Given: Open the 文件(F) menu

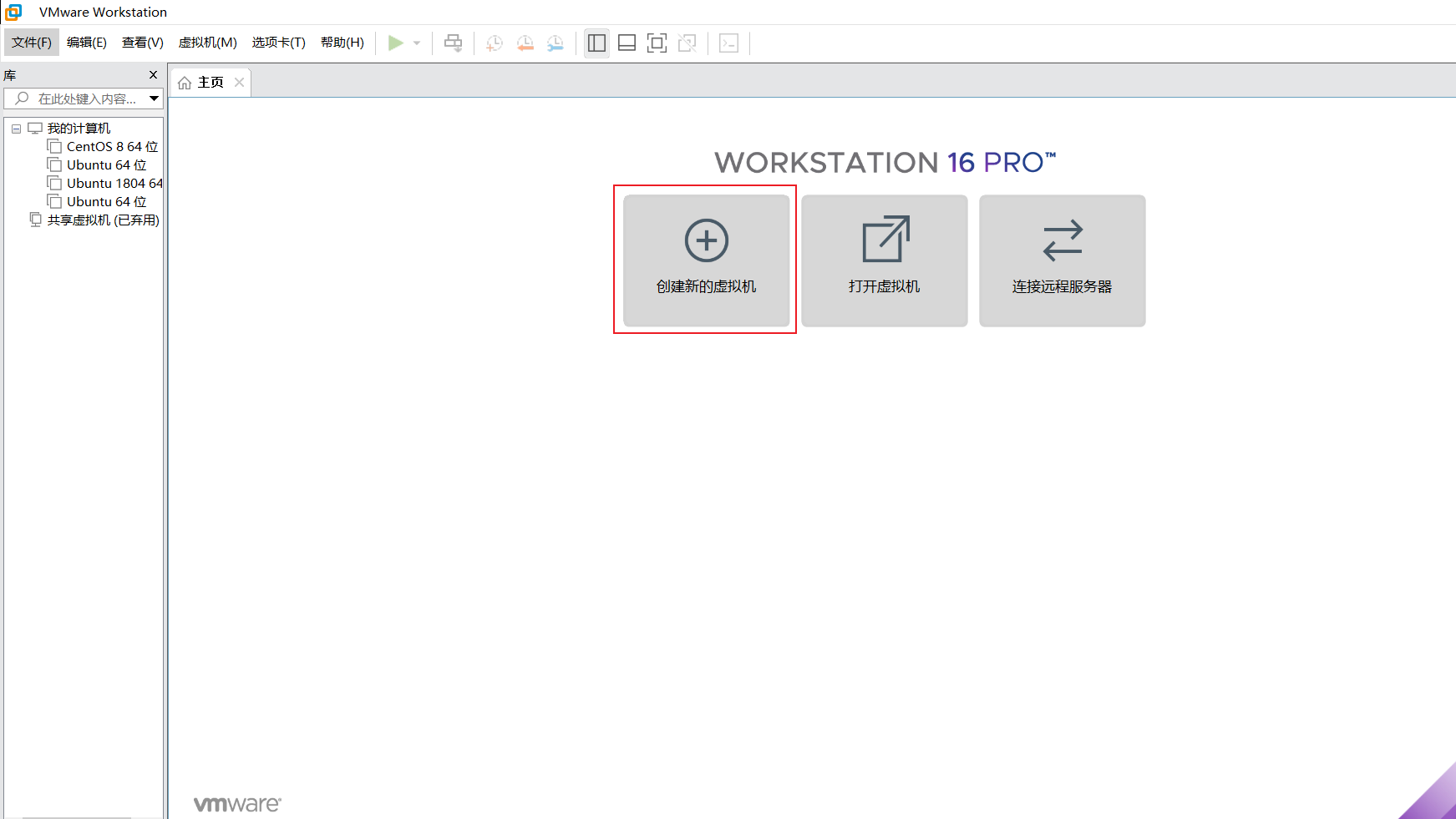Looking at the screenshot, I should click(32, 43).
